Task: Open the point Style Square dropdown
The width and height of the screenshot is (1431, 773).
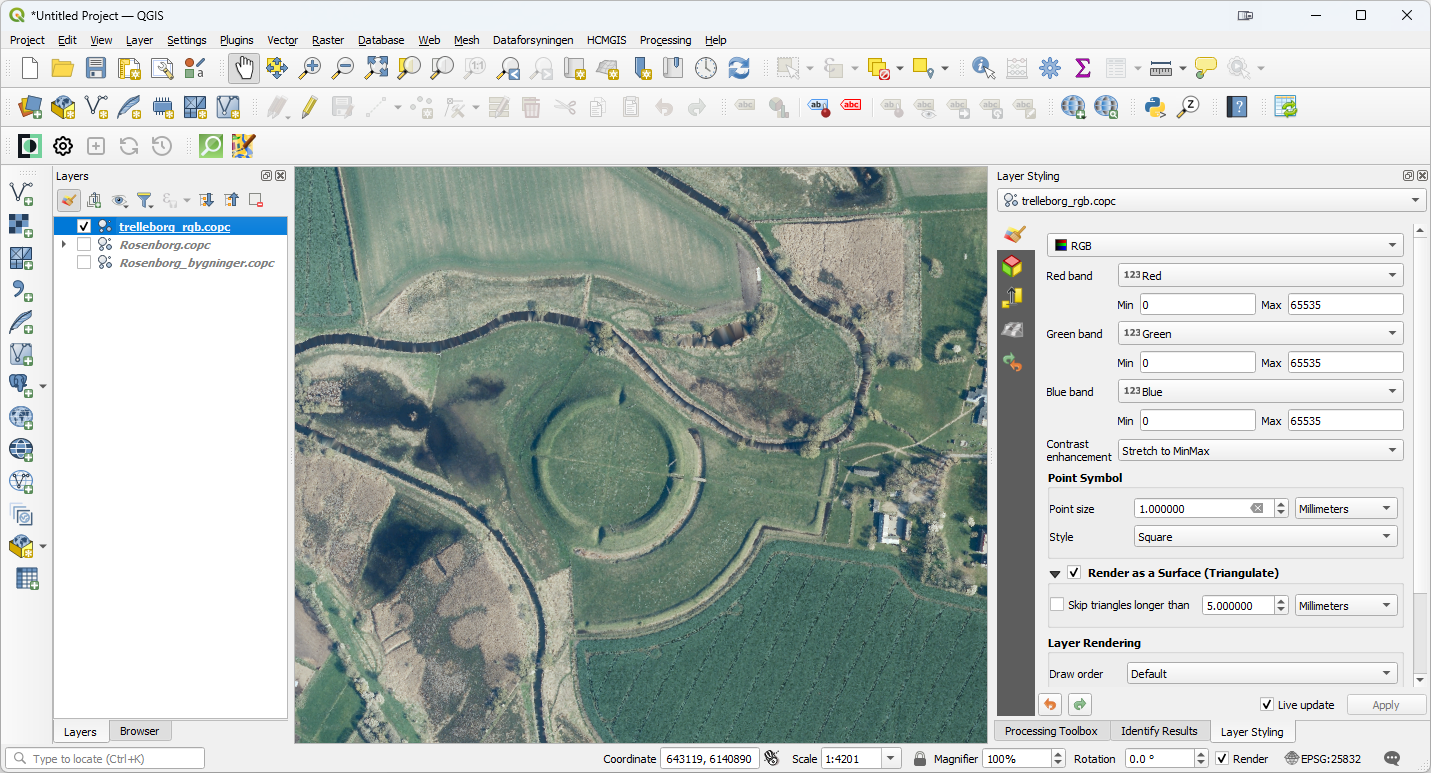Action: point(1265,537)
